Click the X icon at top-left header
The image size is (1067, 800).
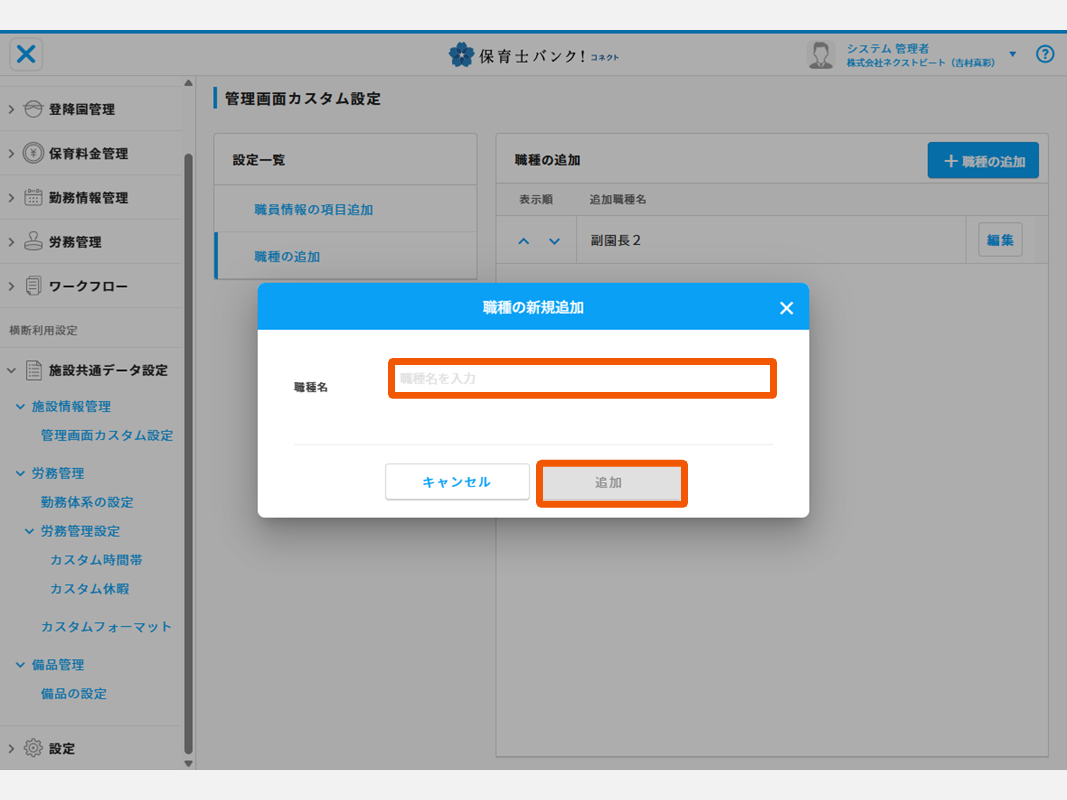[x=26, y=54]
